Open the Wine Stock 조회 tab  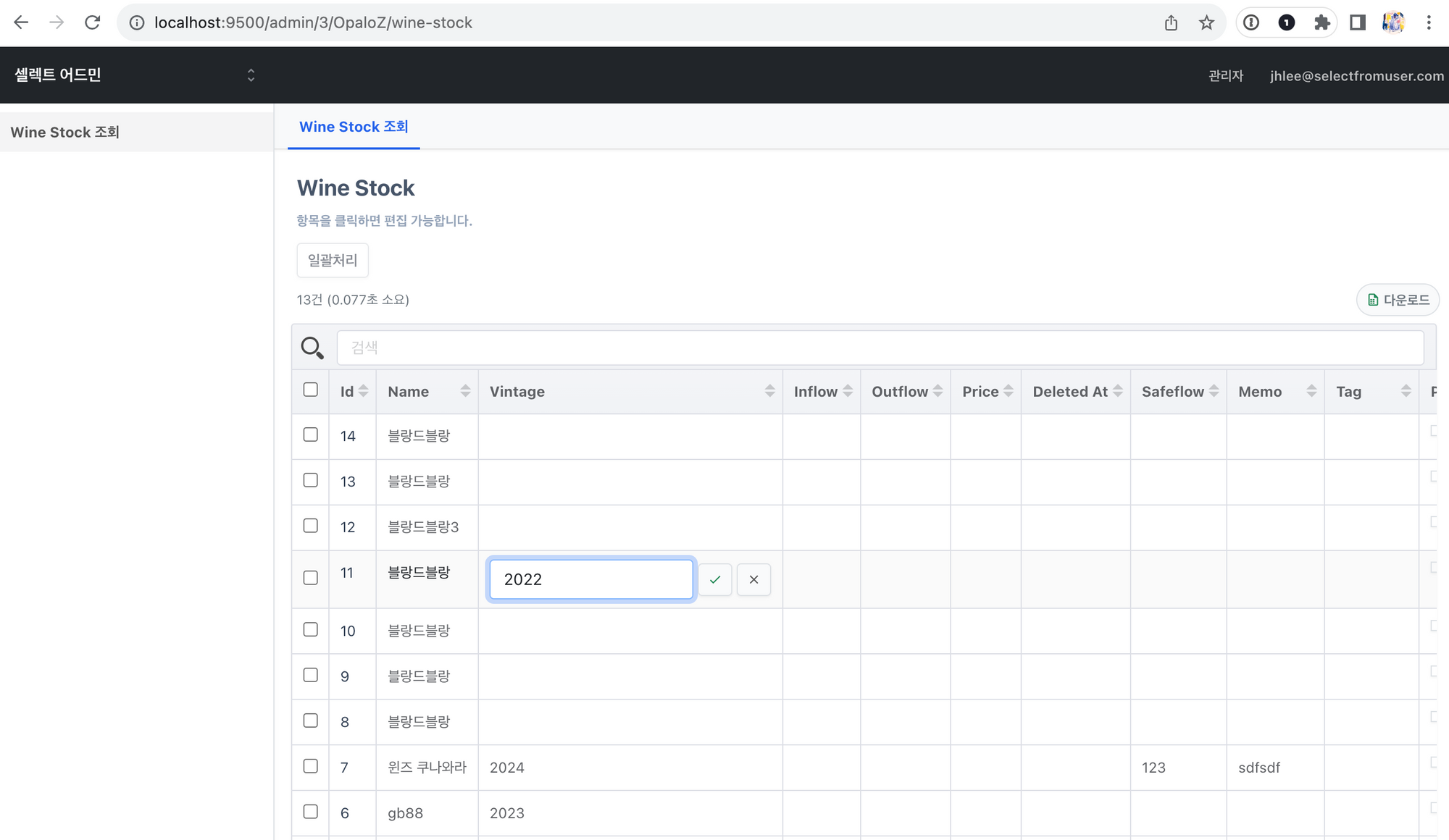(354, 127)
